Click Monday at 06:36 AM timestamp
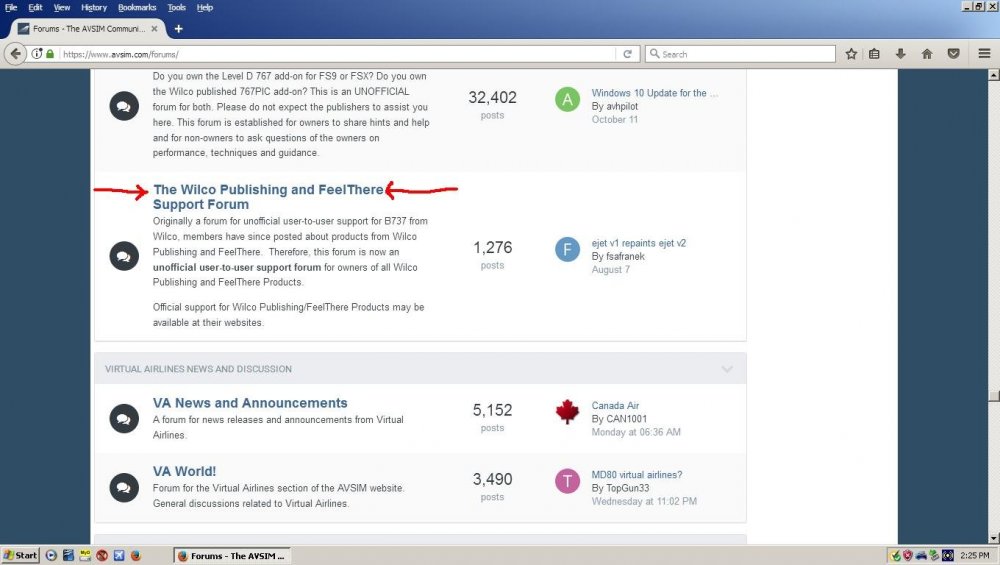 tap(636, 432)
